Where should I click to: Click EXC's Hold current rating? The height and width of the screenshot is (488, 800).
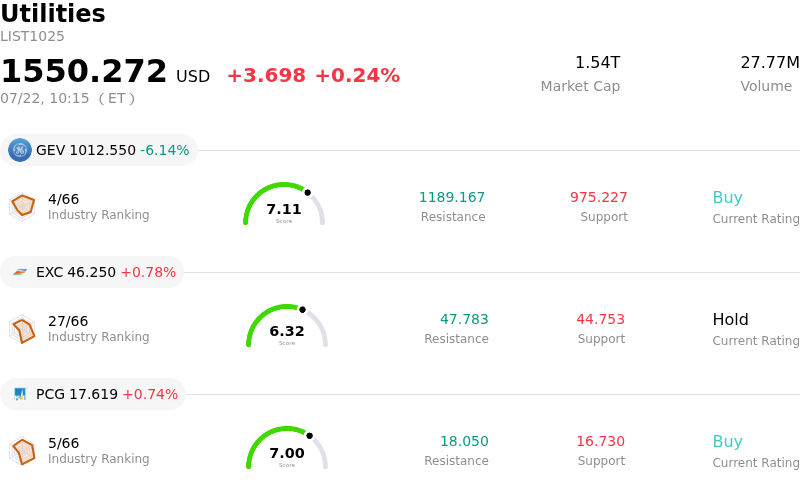pyautogui.click(x=731, y=320)
